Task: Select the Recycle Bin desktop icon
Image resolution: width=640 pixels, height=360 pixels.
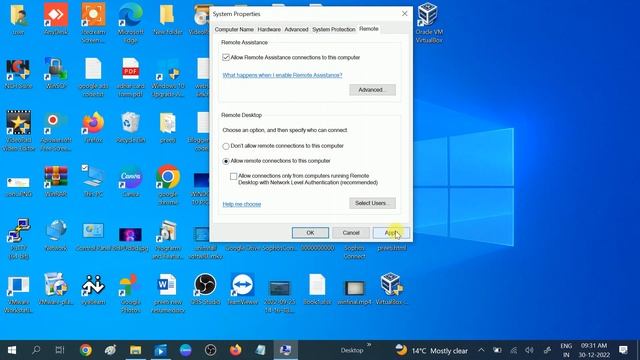Action: pos(131,127)
